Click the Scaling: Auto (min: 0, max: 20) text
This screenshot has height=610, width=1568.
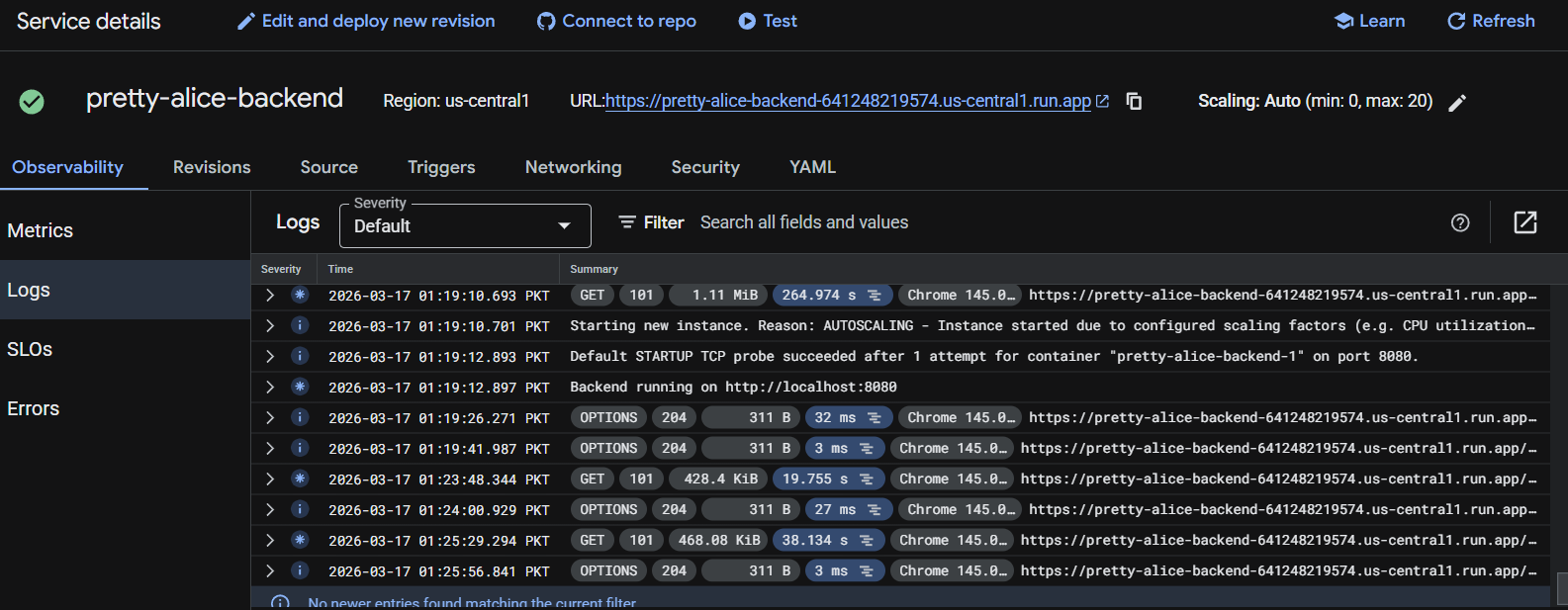[1315, 101]
